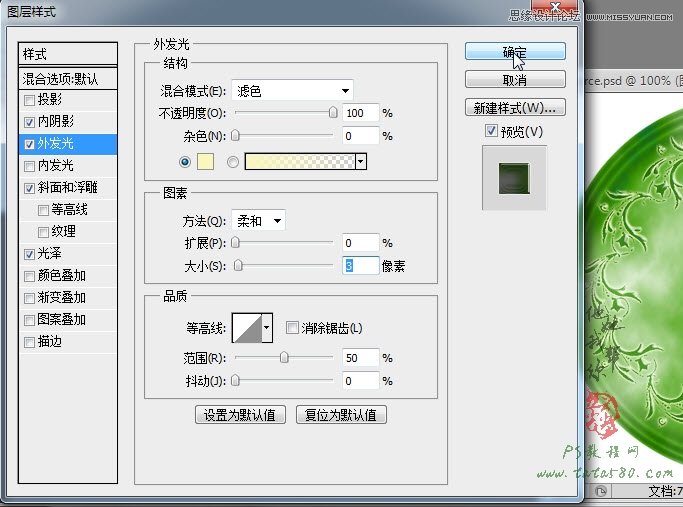Click the 大小 size slider handle
The image size is (683, 507).
(238, 265)
